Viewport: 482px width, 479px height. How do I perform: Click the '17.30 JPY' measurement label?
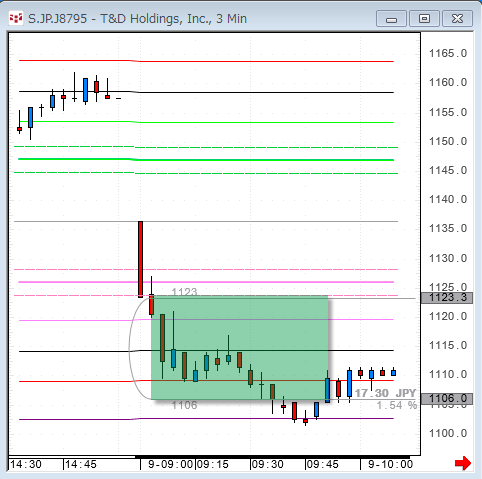pyautogui.click(x=386, y=393)
